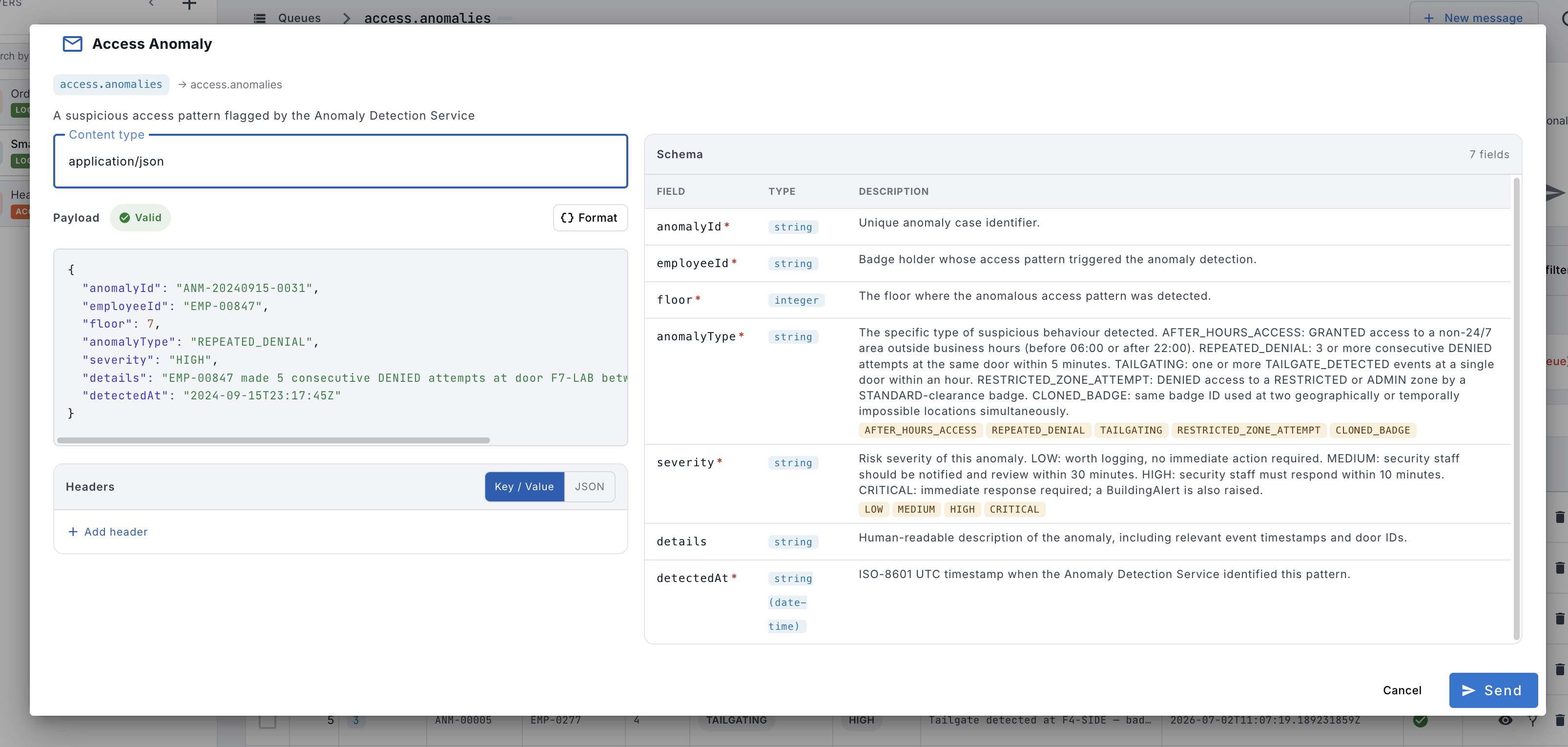Click green check status icon on ANM-00005 row
This screenshot has width=1568, height=747.
(x=1420, y=721)
